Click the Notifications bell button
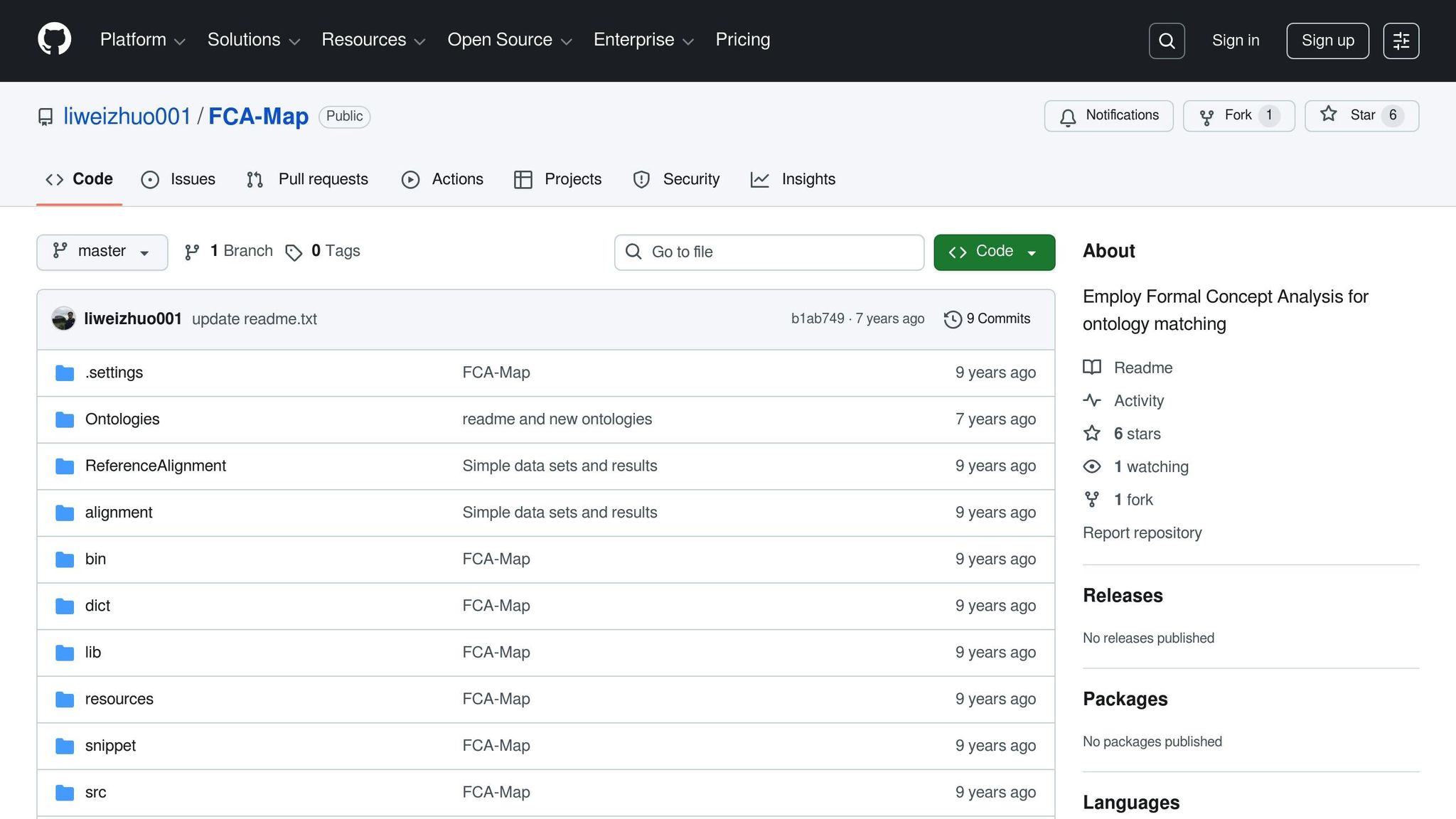1456x819 pixels. pos(1108,116)
